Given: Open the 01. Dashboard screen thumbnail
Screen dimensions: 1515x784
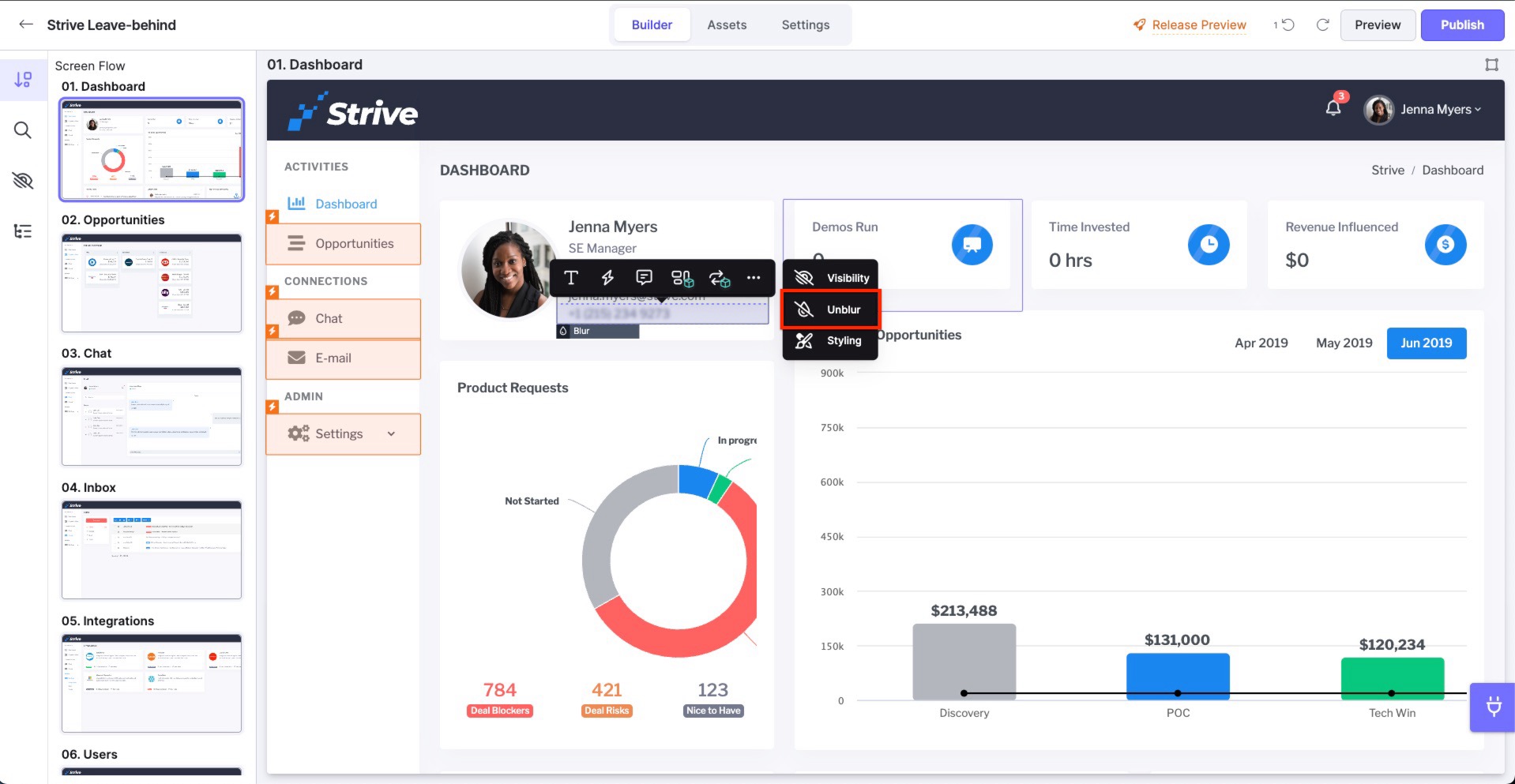Looking at the screenshot, I should click(x=152, y=149).
